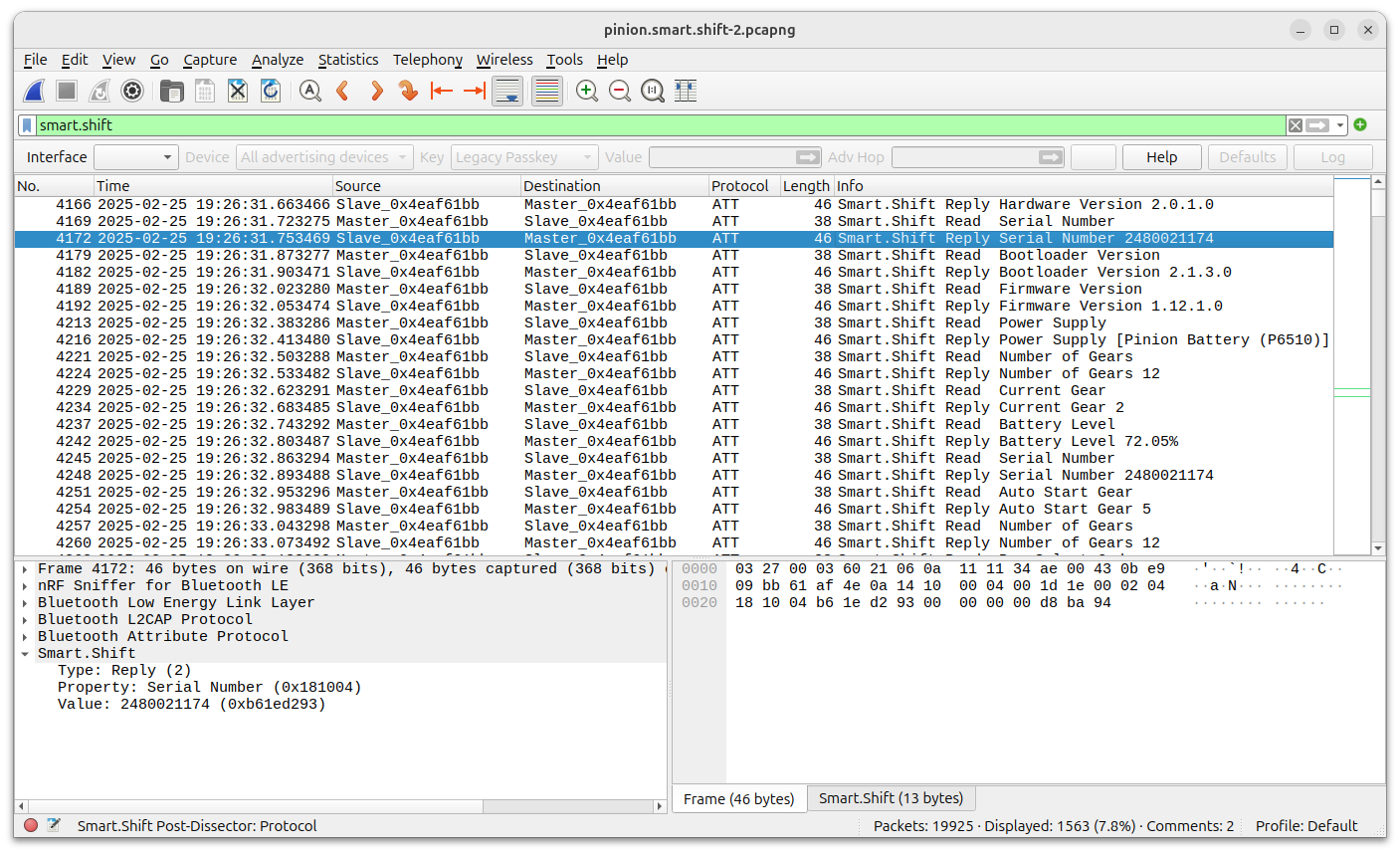Go back in packet history
This screenshot has width=1400, height=854.
343,92
